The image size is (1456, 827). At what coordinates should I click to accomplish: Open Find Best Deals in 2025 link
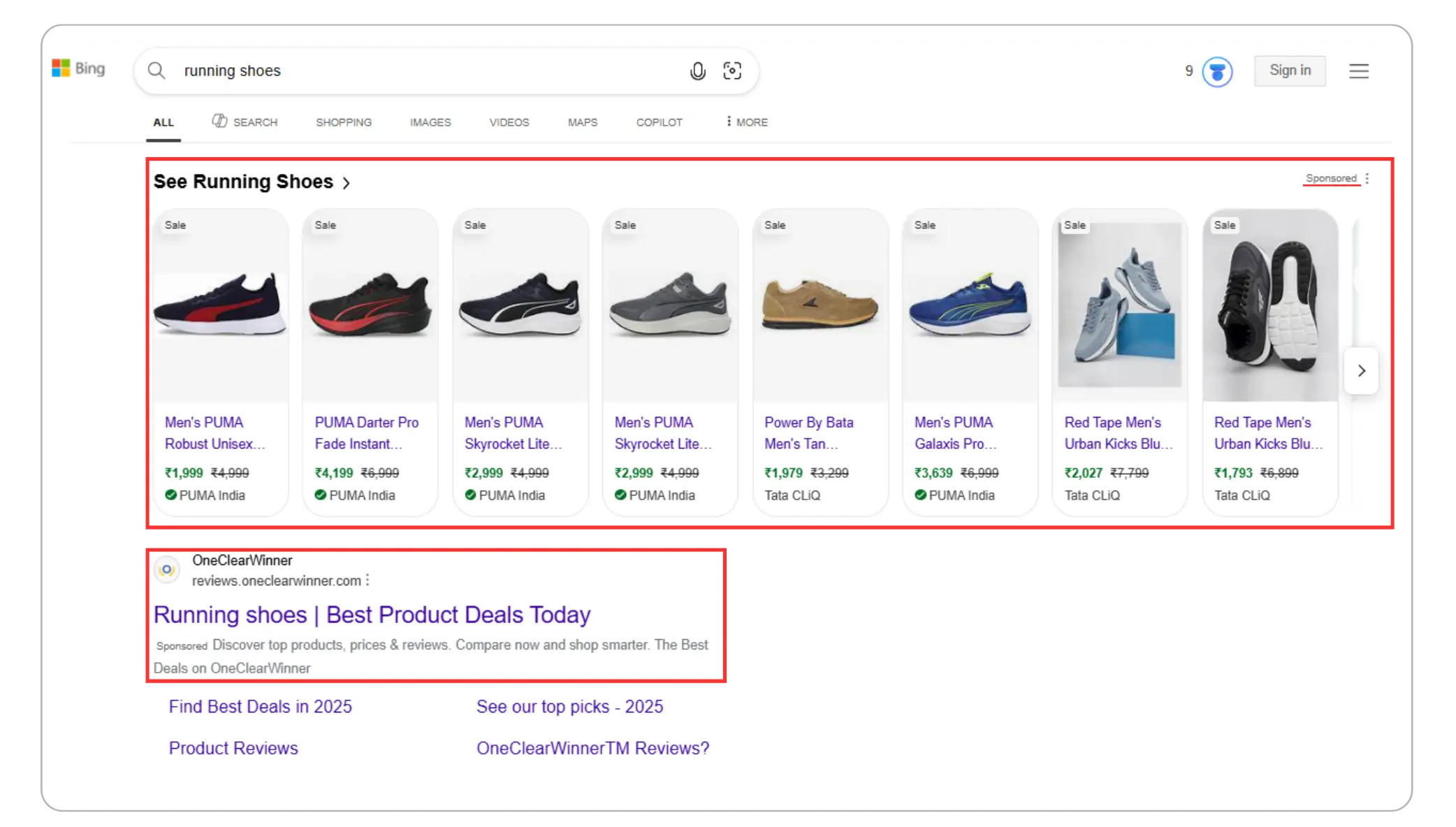260,707
